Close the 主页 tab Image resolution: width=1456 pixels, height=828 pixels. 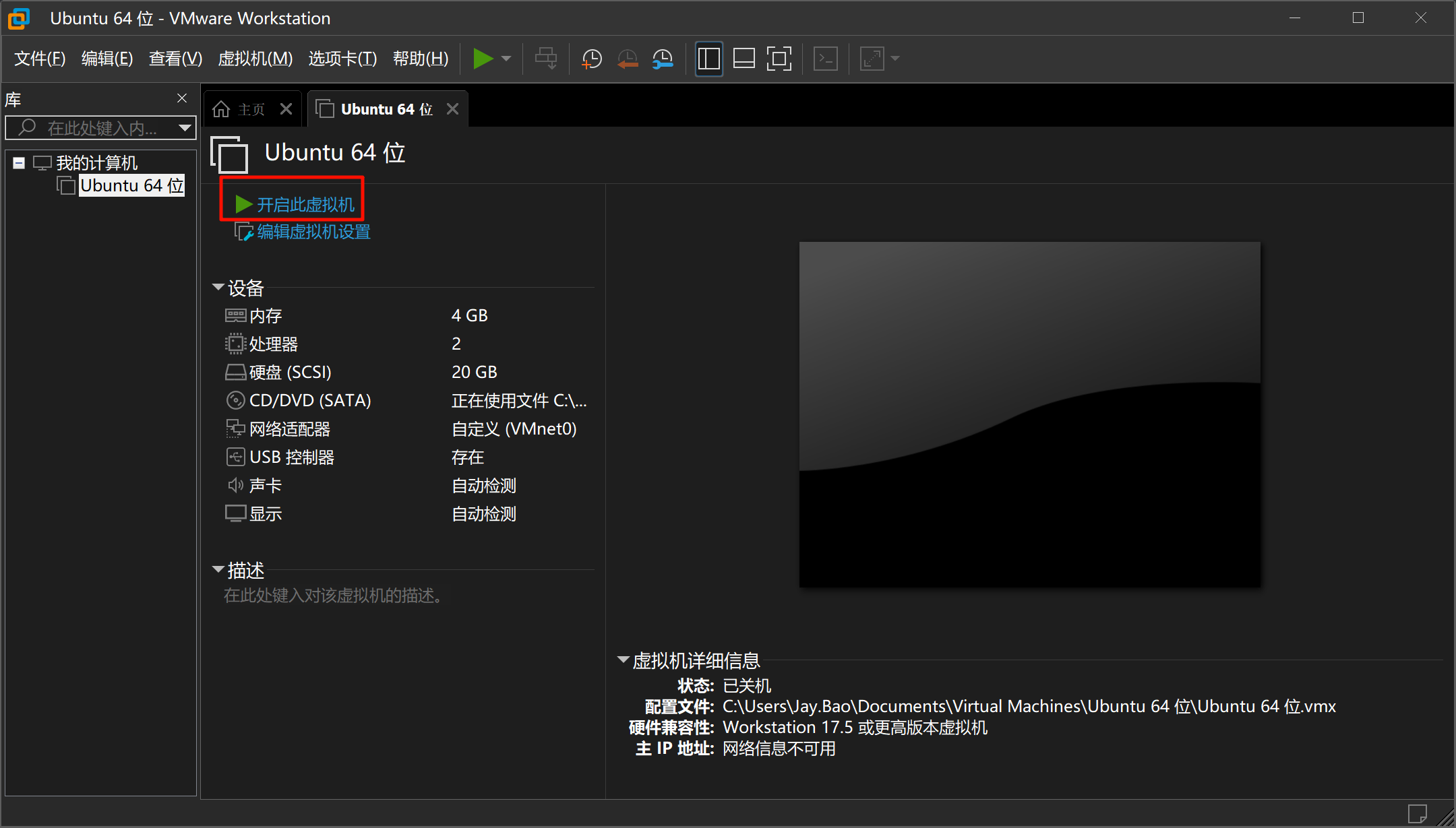286,109
